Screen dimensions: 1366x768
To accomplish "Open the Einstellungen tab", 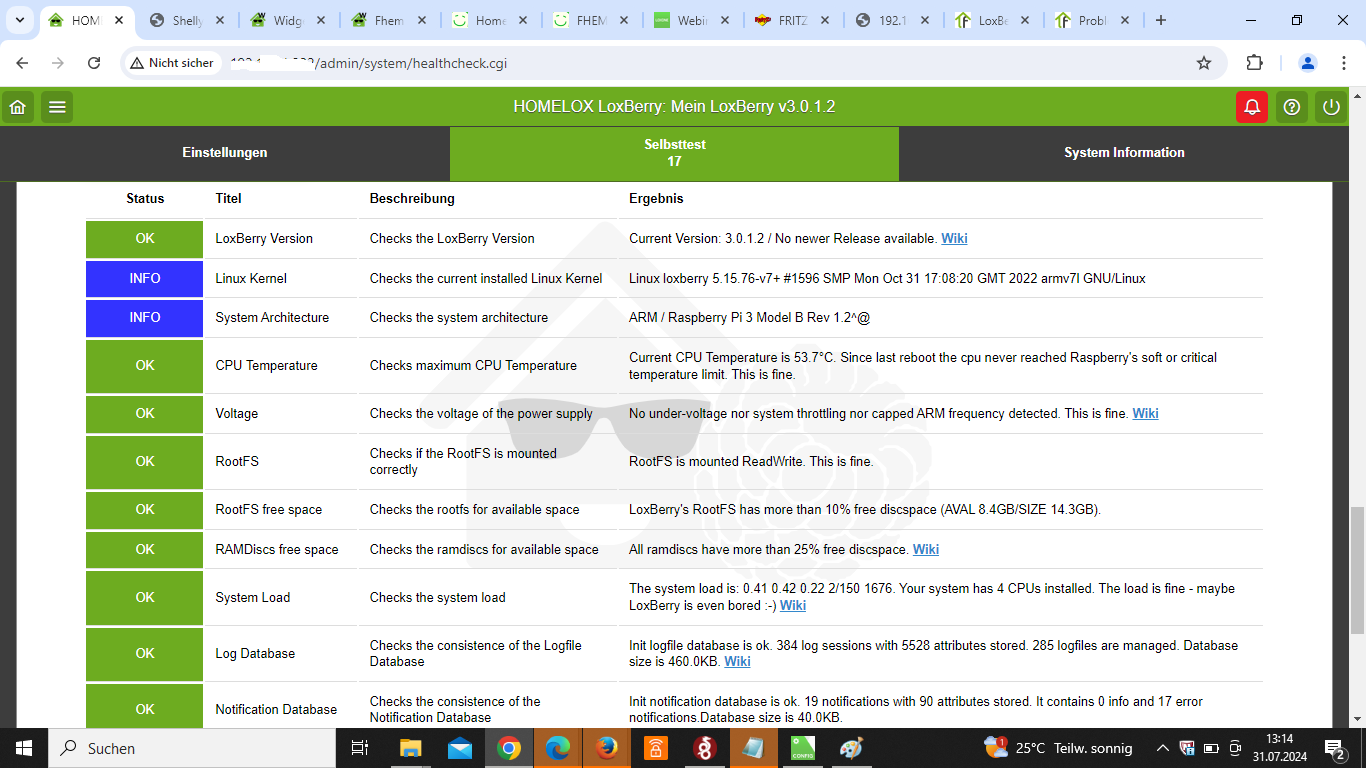I will click(225, 153).
